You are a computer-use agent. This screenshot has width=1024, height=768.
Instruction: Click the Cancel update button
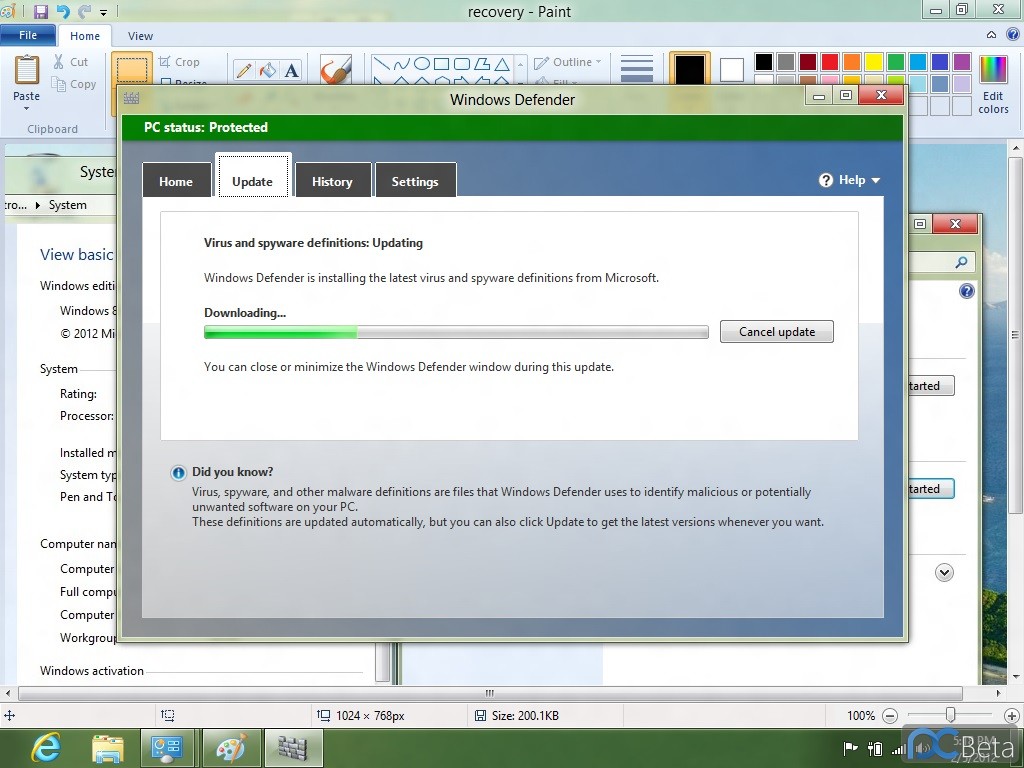(776, 332)
